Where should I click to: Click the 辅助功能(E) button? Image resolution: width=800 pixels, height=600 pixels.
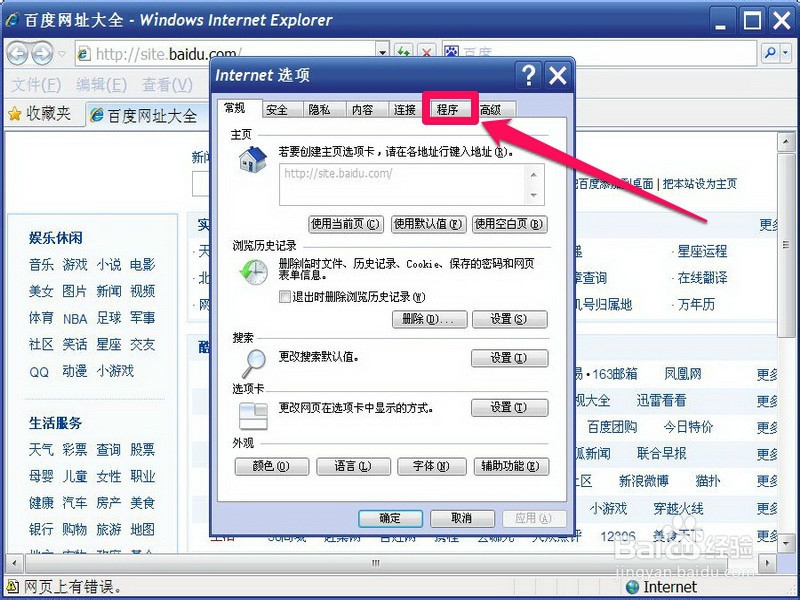pos(511,466)
